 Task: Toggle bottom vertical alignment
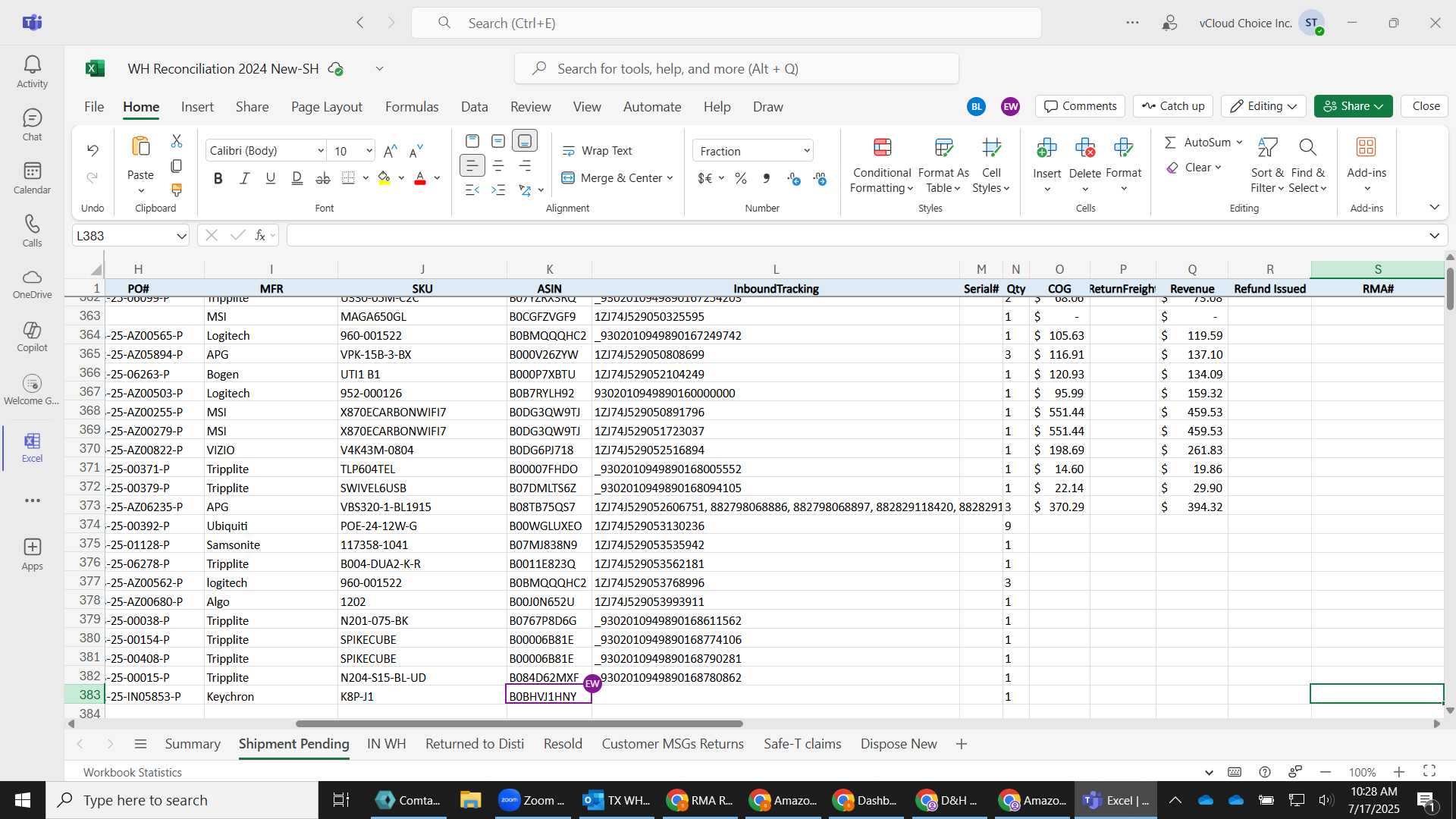(x=525, y=141)
